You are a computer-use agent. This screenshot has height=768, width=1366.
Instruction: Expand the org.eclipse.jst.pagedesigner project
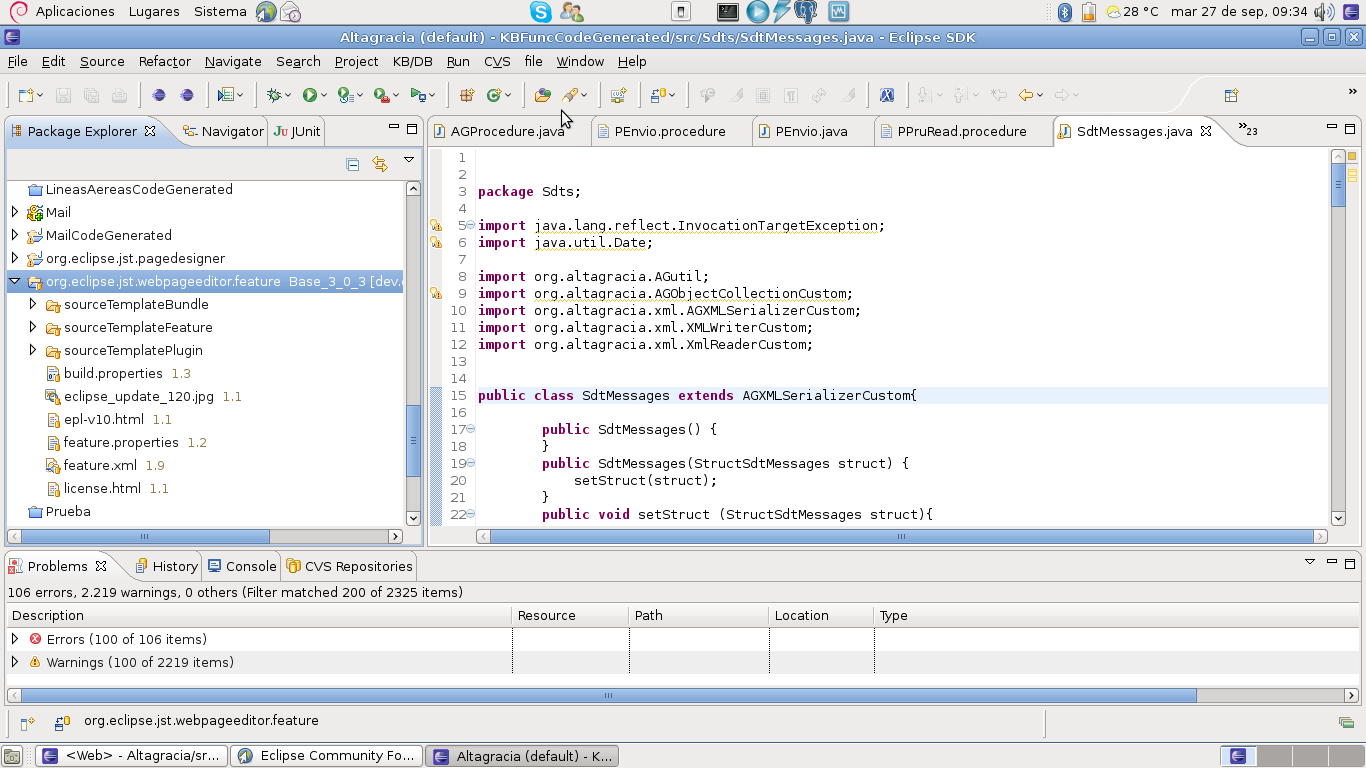pyautogui.click(x=15, y=258)
